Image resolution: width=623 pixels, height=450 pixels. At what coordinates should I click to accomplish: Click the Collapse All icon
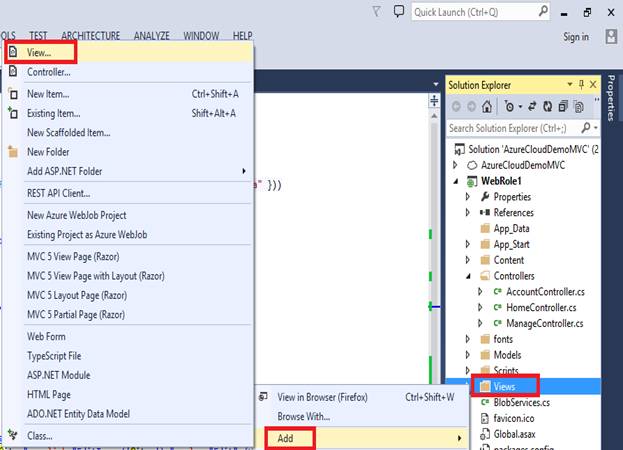(563, 106)
